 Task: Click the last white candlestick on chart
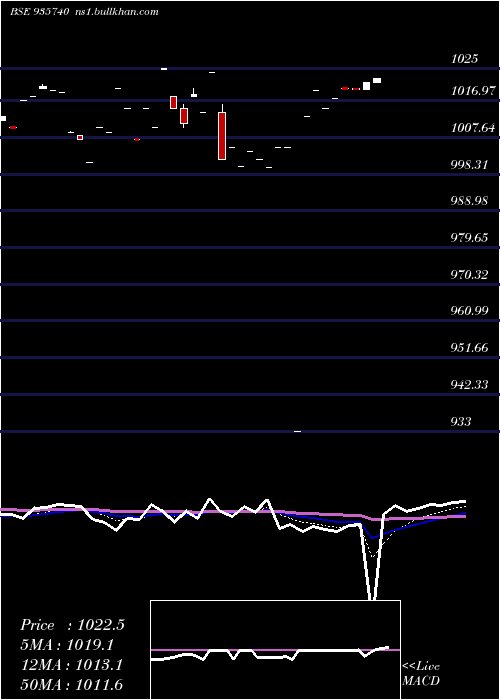377,80
